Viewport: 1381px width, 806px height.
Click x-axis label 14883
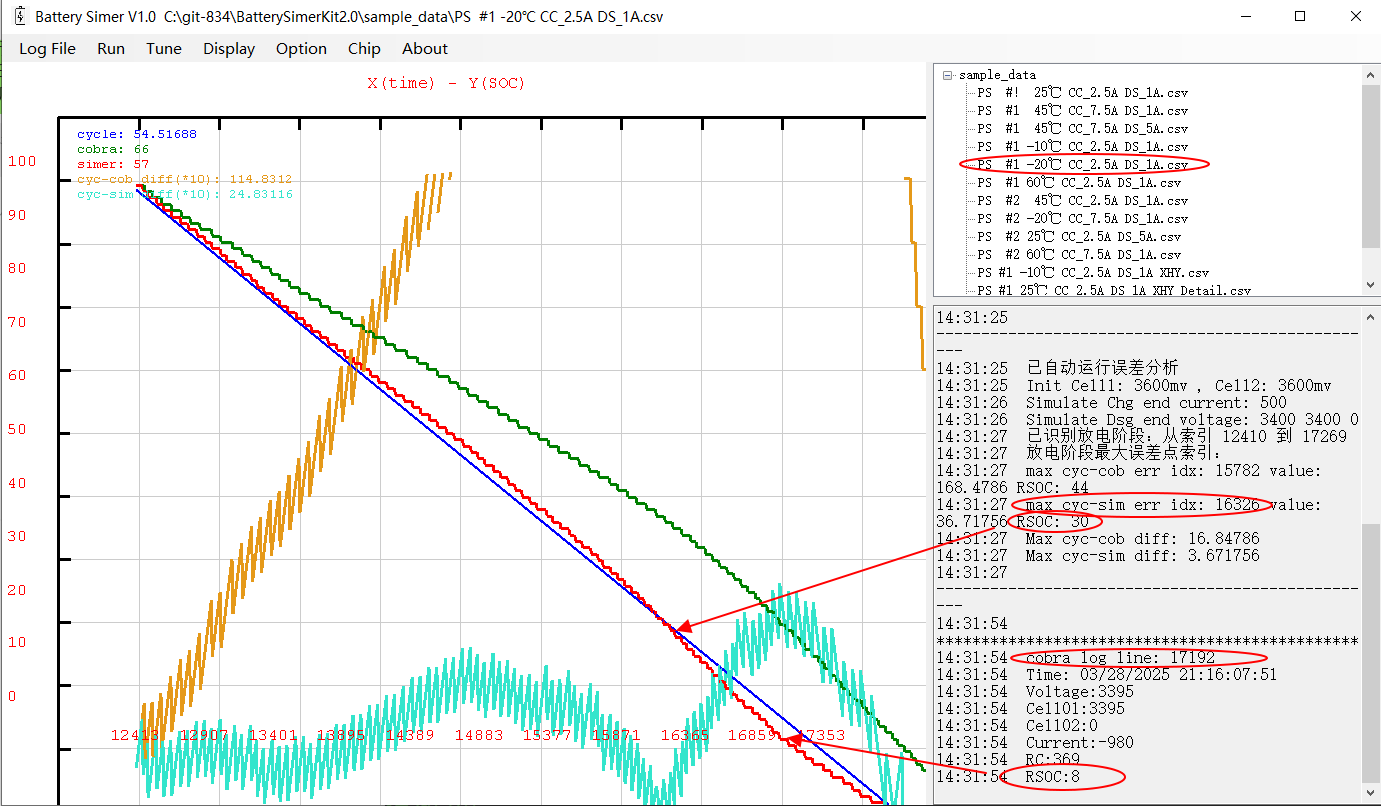[x=479, y=735]
